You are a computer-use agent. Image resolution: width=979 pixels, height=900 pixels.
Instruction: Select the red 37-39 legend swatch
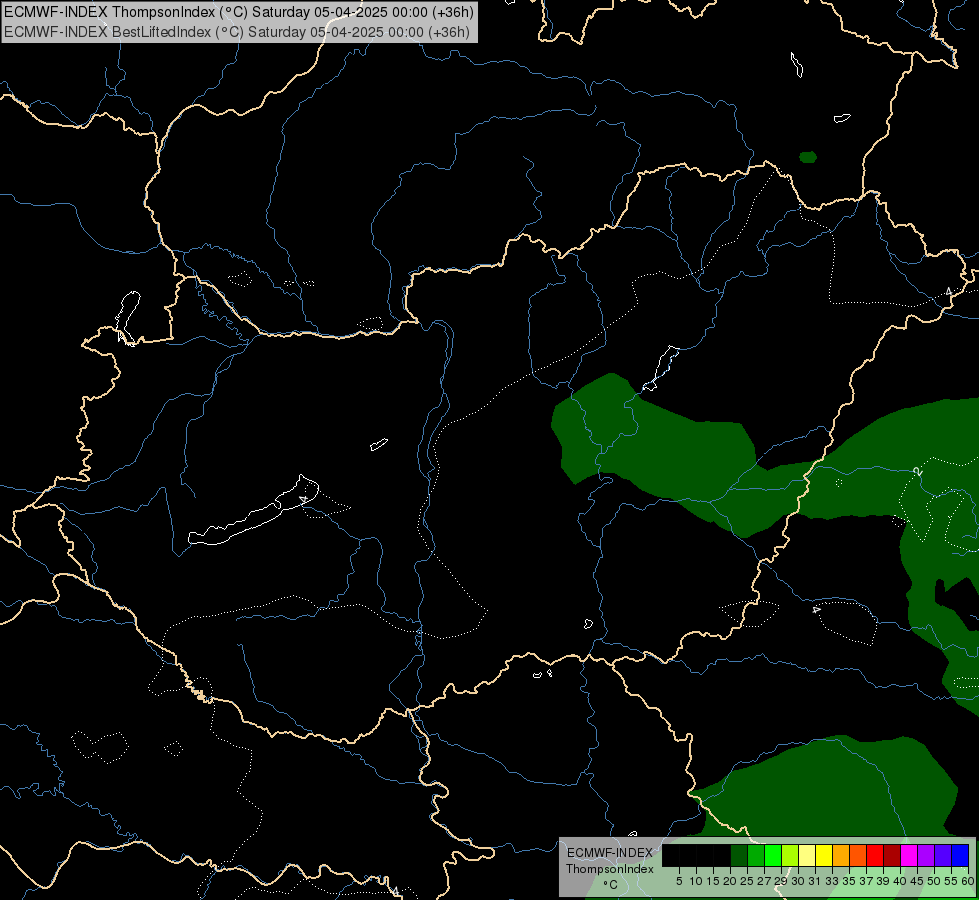(x=875, y=855)
